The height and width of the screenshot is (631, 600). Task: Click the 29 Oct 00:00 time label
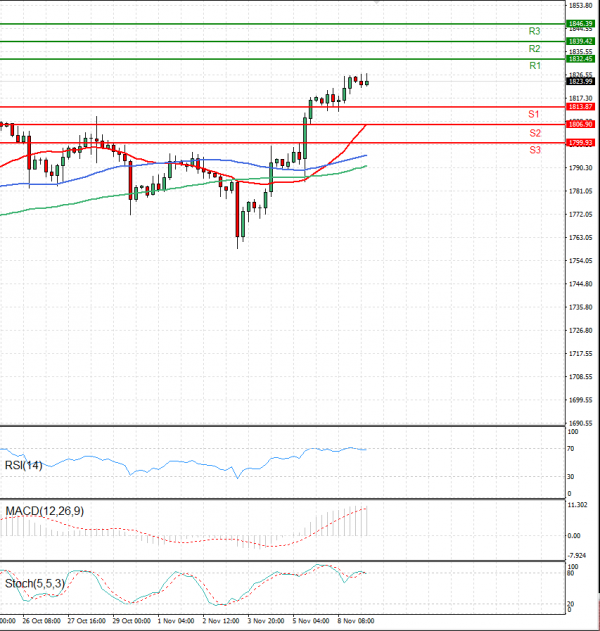click(132, 621)
